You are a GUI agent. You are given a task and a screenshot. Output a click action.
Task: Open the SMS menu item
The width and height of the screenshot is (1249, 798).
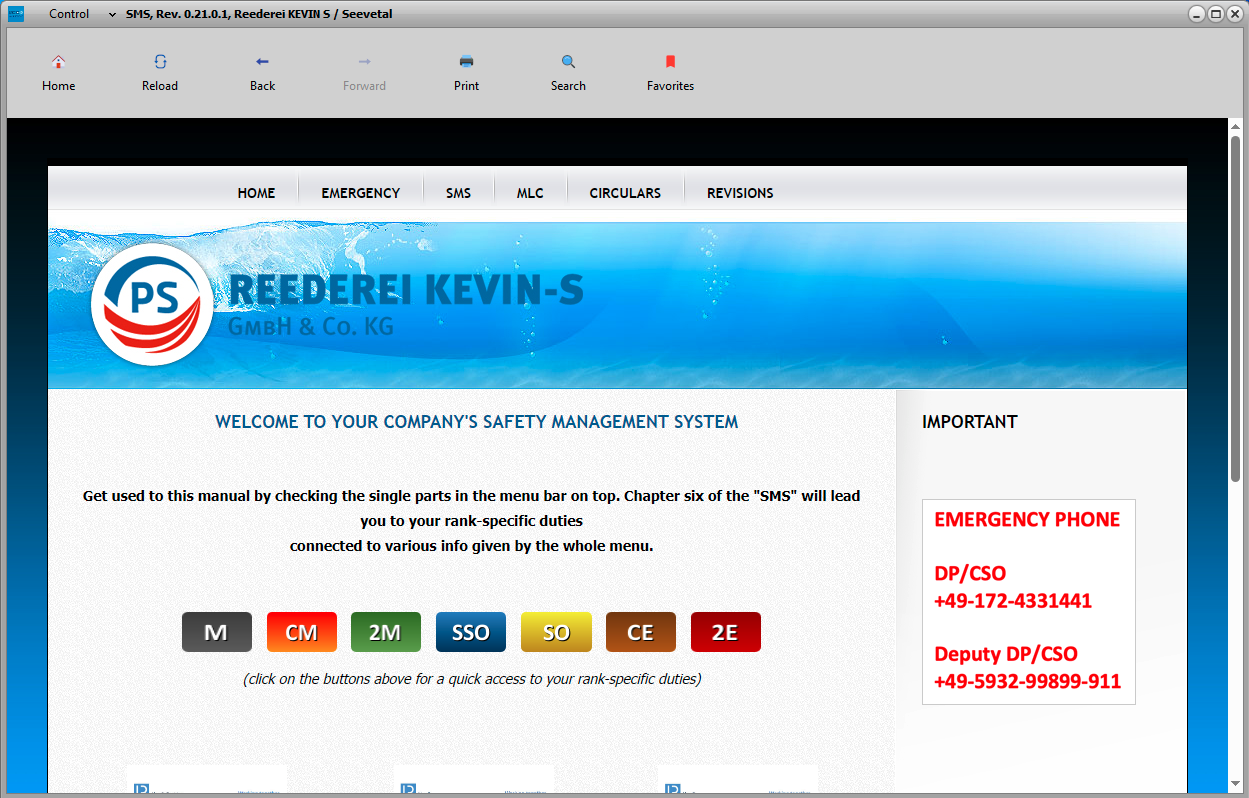tap(458, 193)
